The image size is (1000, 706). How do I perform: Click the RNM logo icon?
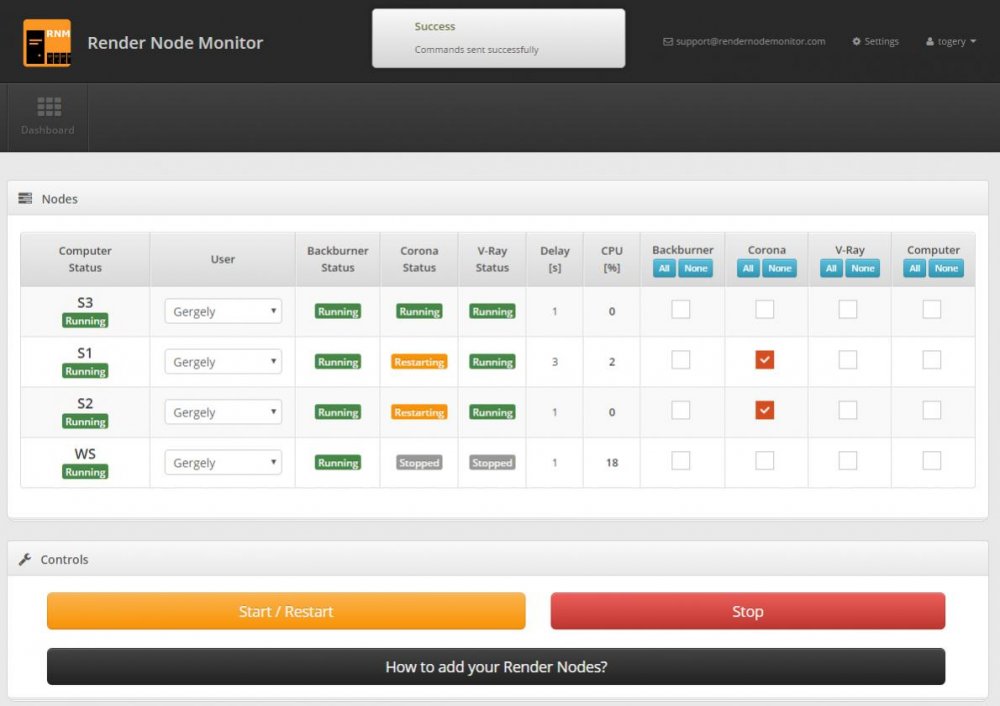coord(47,42)
